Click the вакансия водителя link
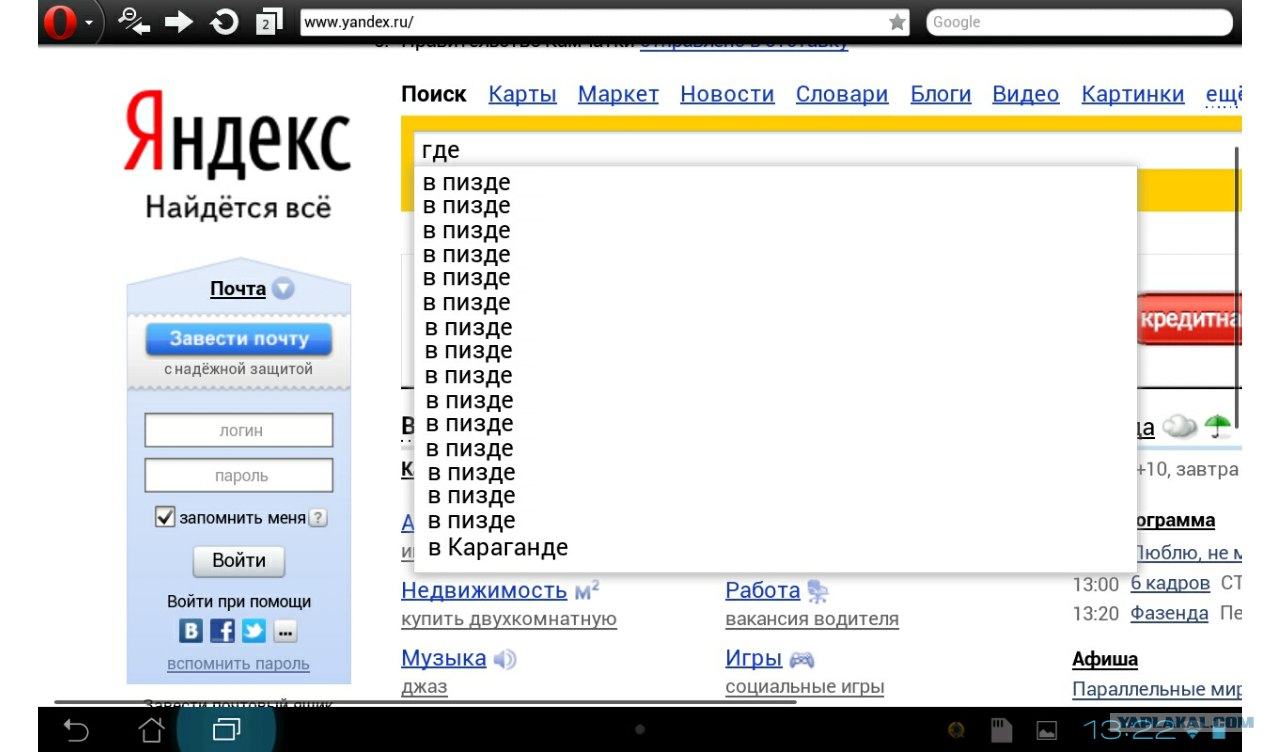Image resolution: width=1280 pixels, height=752 pixels. [x=812, y=619]
